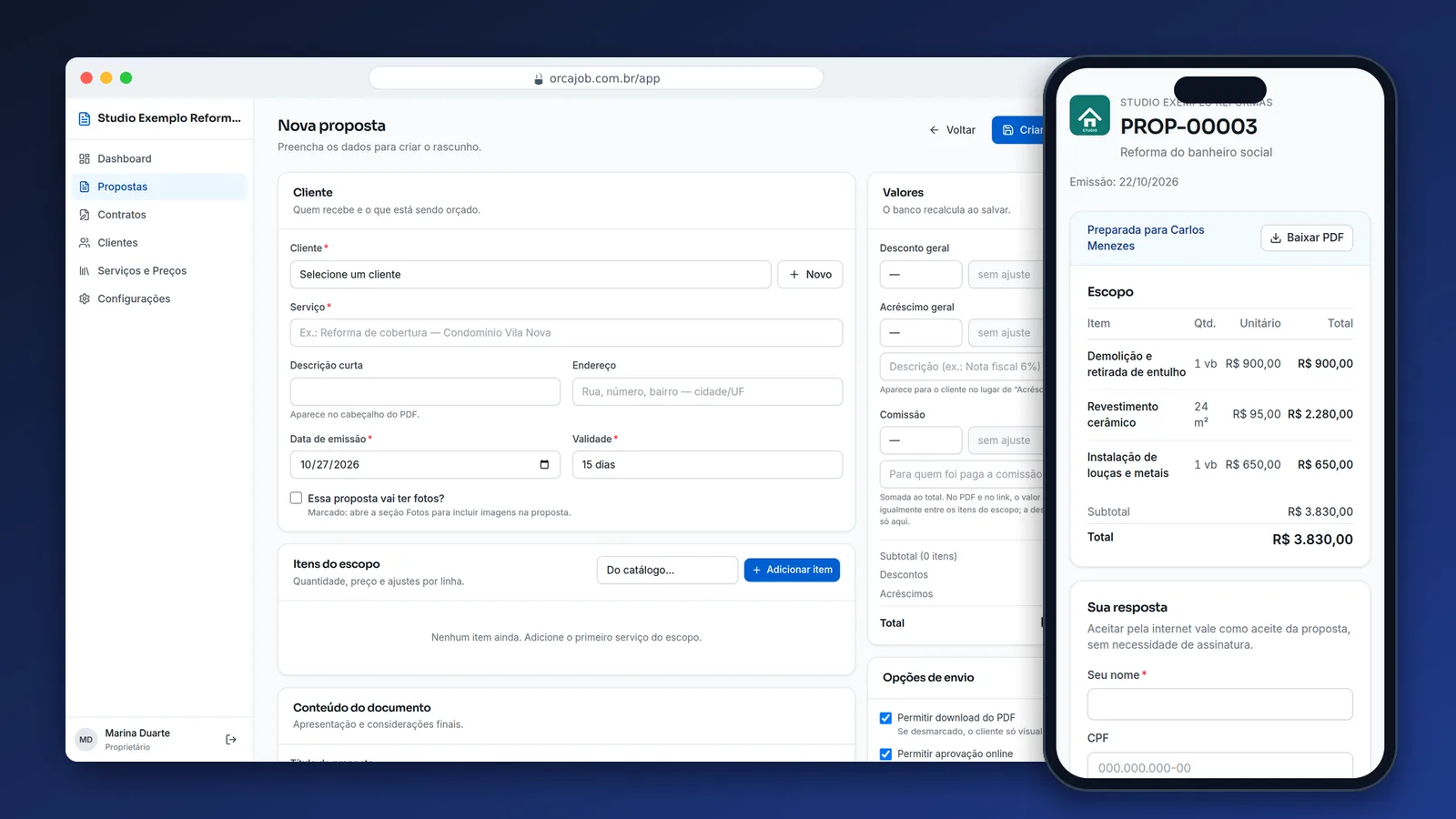
Task: Click Baixar PDF on the phone preview
Action: [x=1307, y=238]
